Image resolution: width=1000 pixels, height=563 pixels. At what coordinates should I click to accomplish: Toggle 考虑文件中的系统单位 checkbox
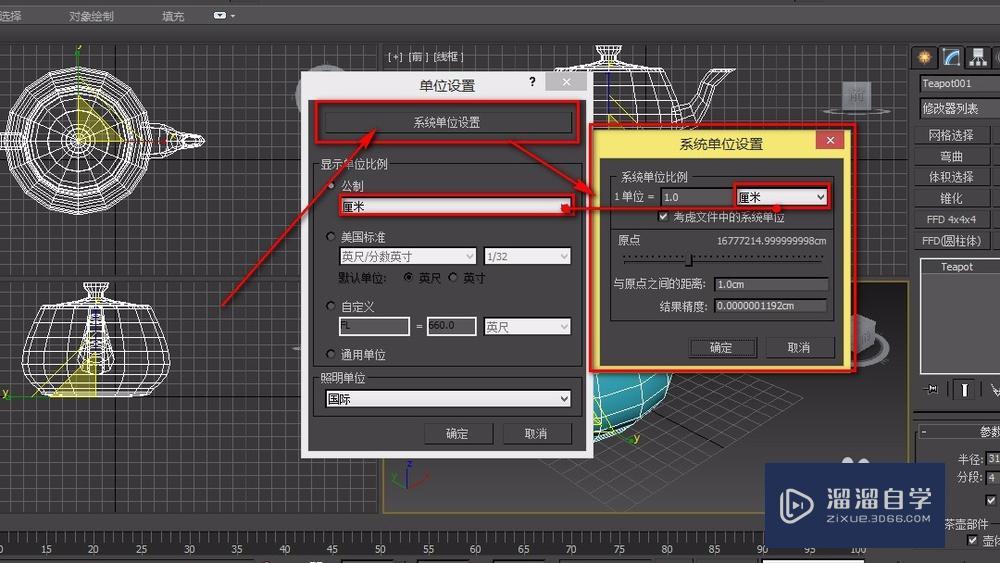click(663, 217)
